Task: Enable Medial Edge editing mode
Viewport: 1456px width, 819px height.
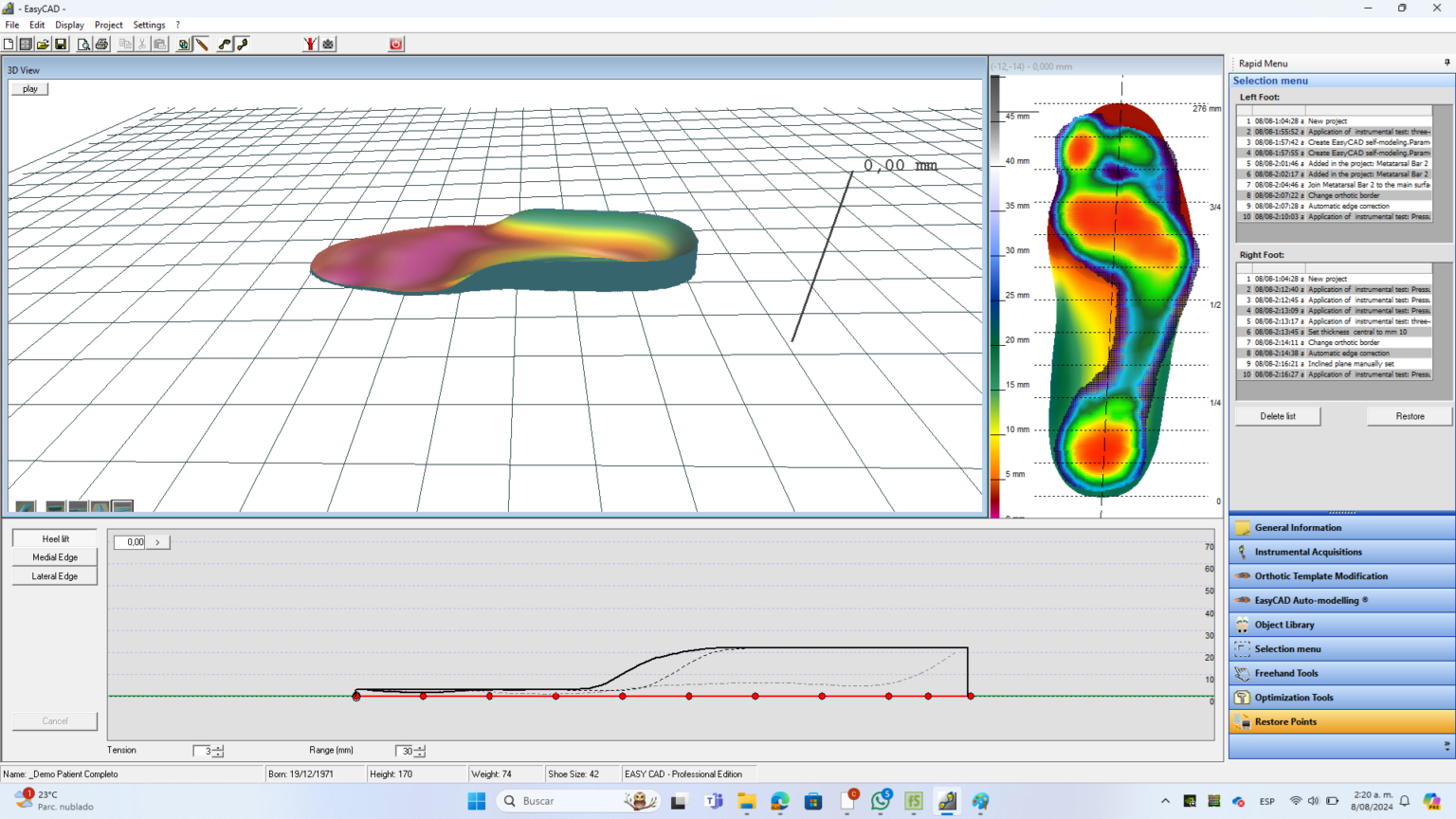Action: click(53, 557)
